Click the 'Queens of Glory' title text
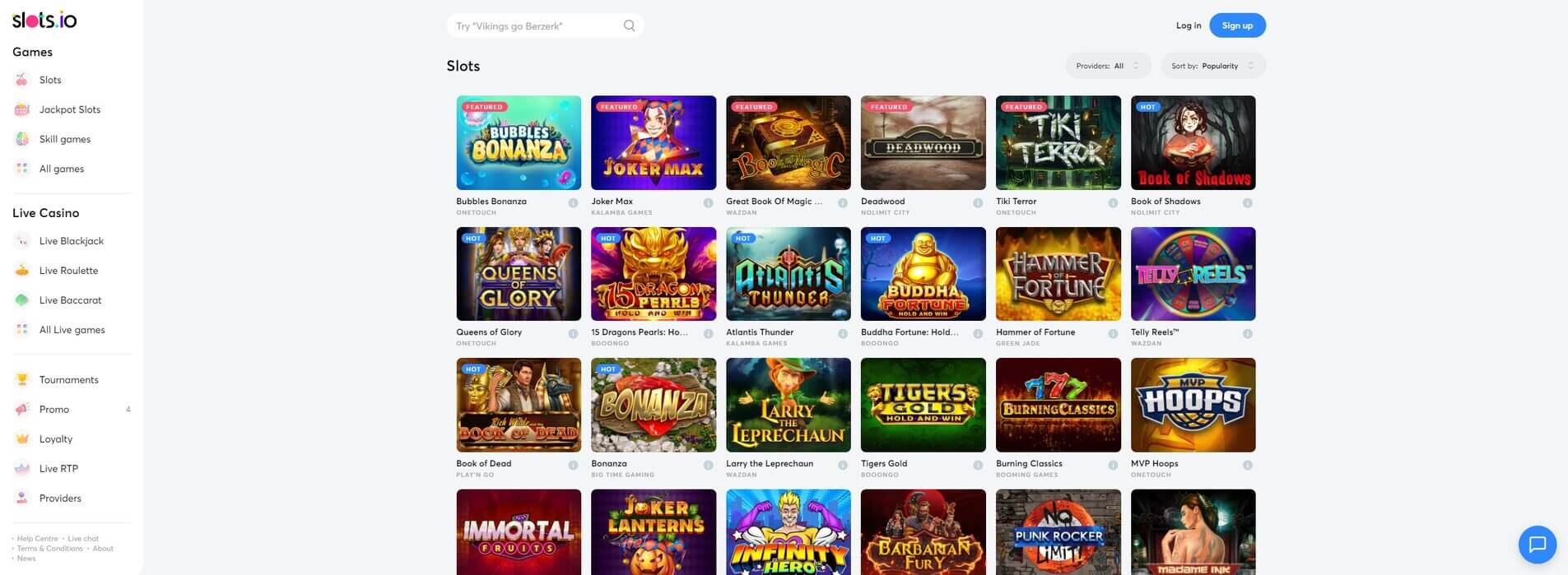The width and height of the screenshot is (1568, 575). (489, 332)
